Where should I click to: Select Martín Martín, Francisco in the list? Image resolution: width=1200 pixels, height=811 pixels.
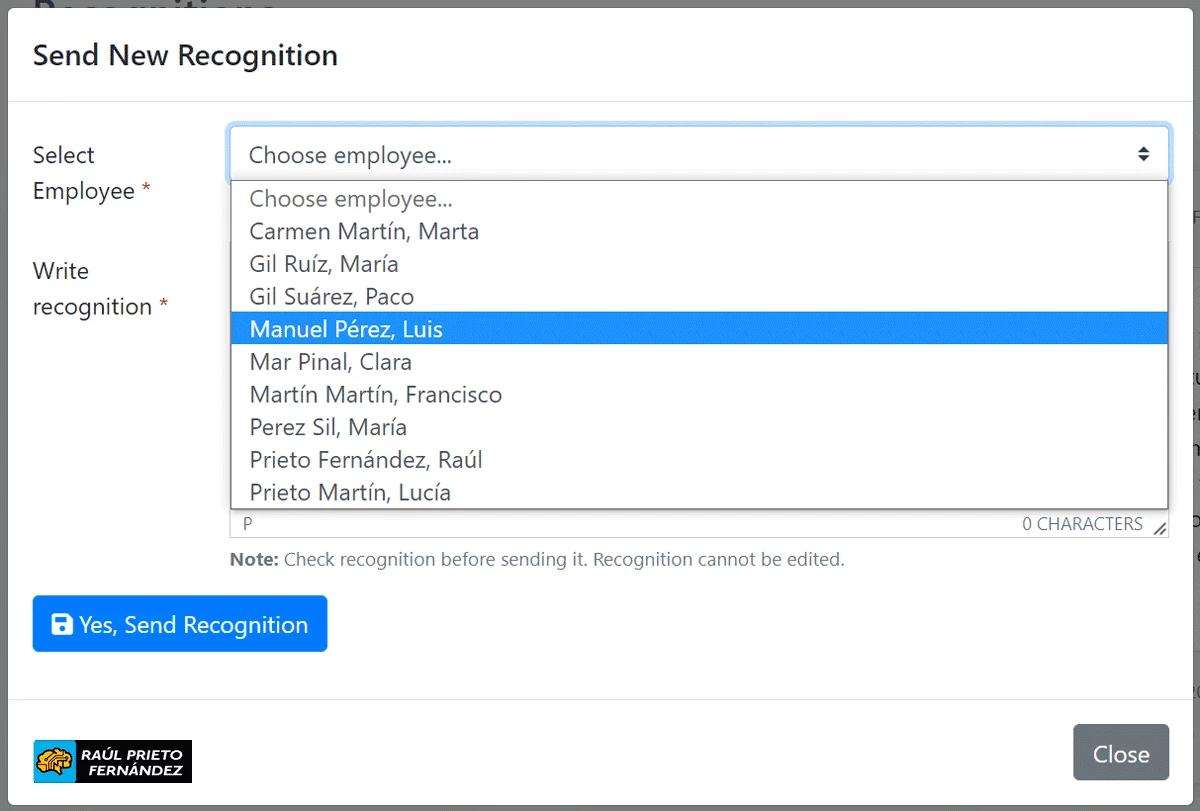tap(376, 394)
